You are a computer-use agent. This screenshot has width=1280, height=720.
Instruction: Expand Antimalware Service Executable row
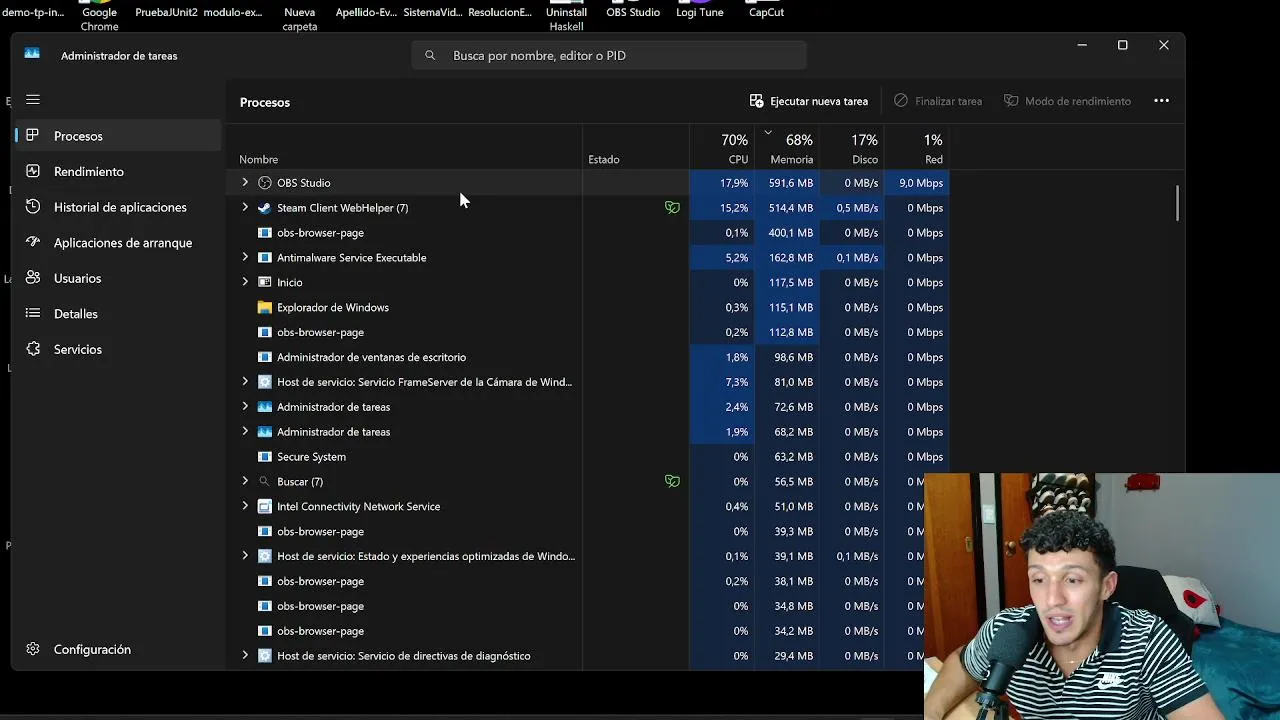pyautogui.click(x=245, y=257)
